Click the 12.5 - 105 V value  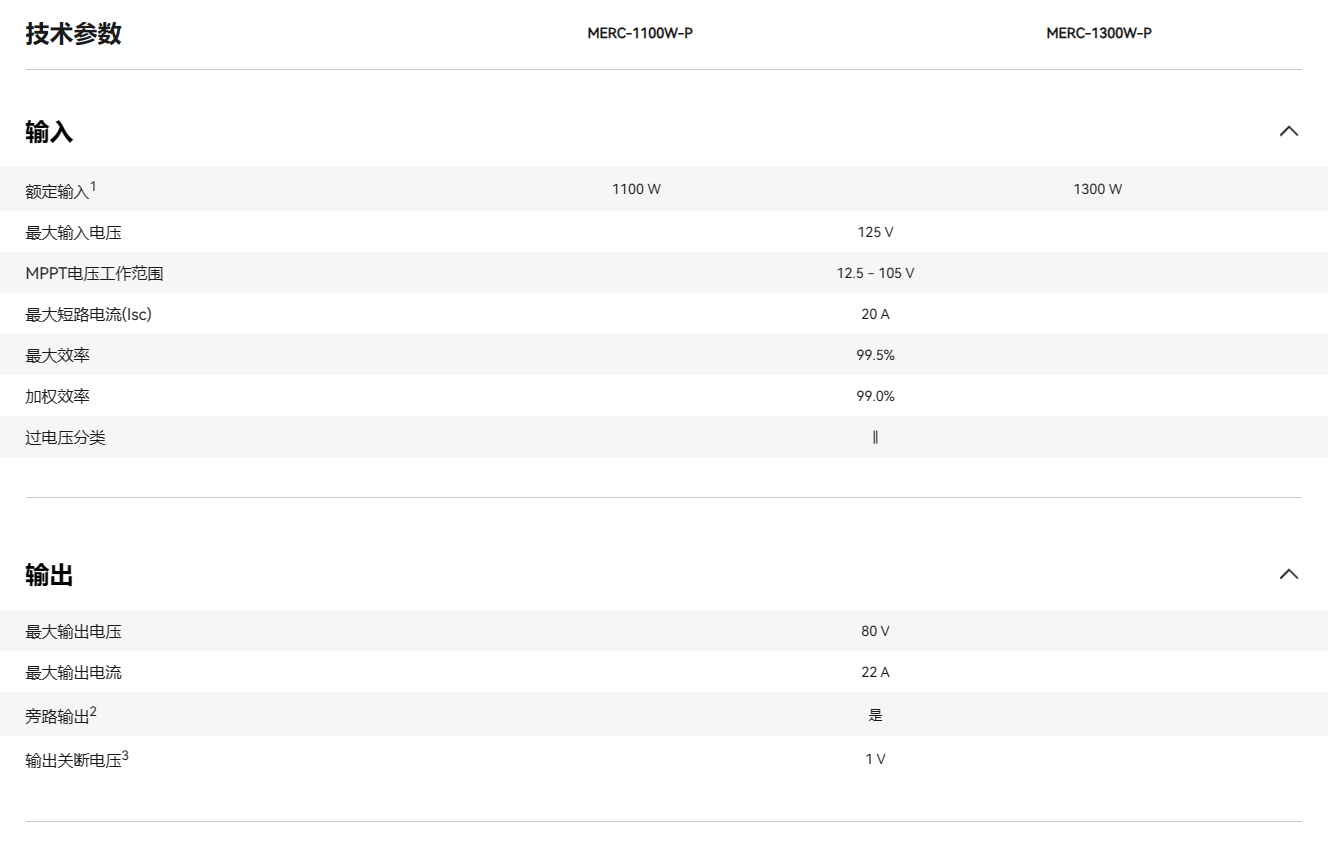click(x=875, y=273)
